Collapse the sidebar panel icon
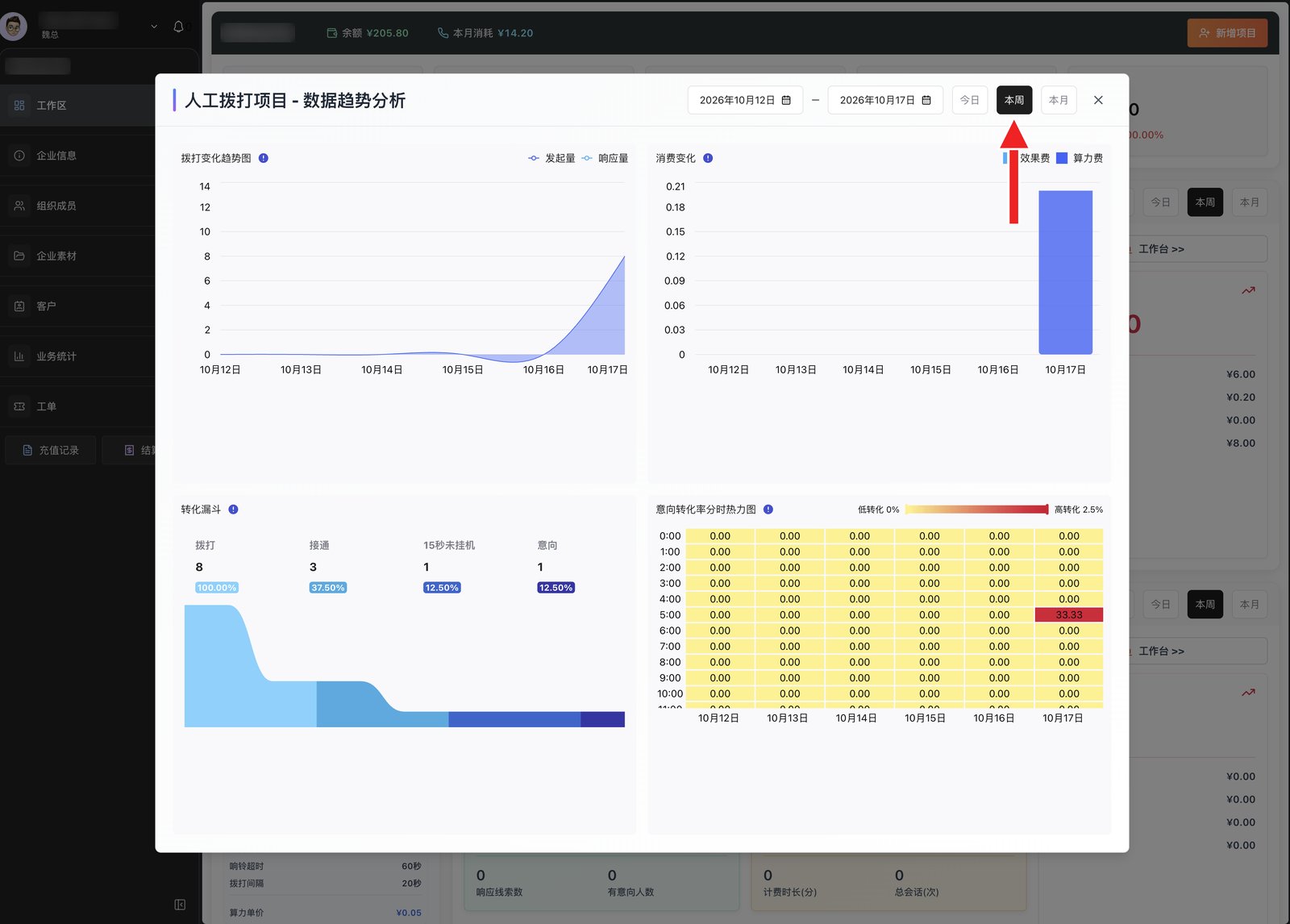The width and height of the screenshot is (1290, 924). pos(180,905)
